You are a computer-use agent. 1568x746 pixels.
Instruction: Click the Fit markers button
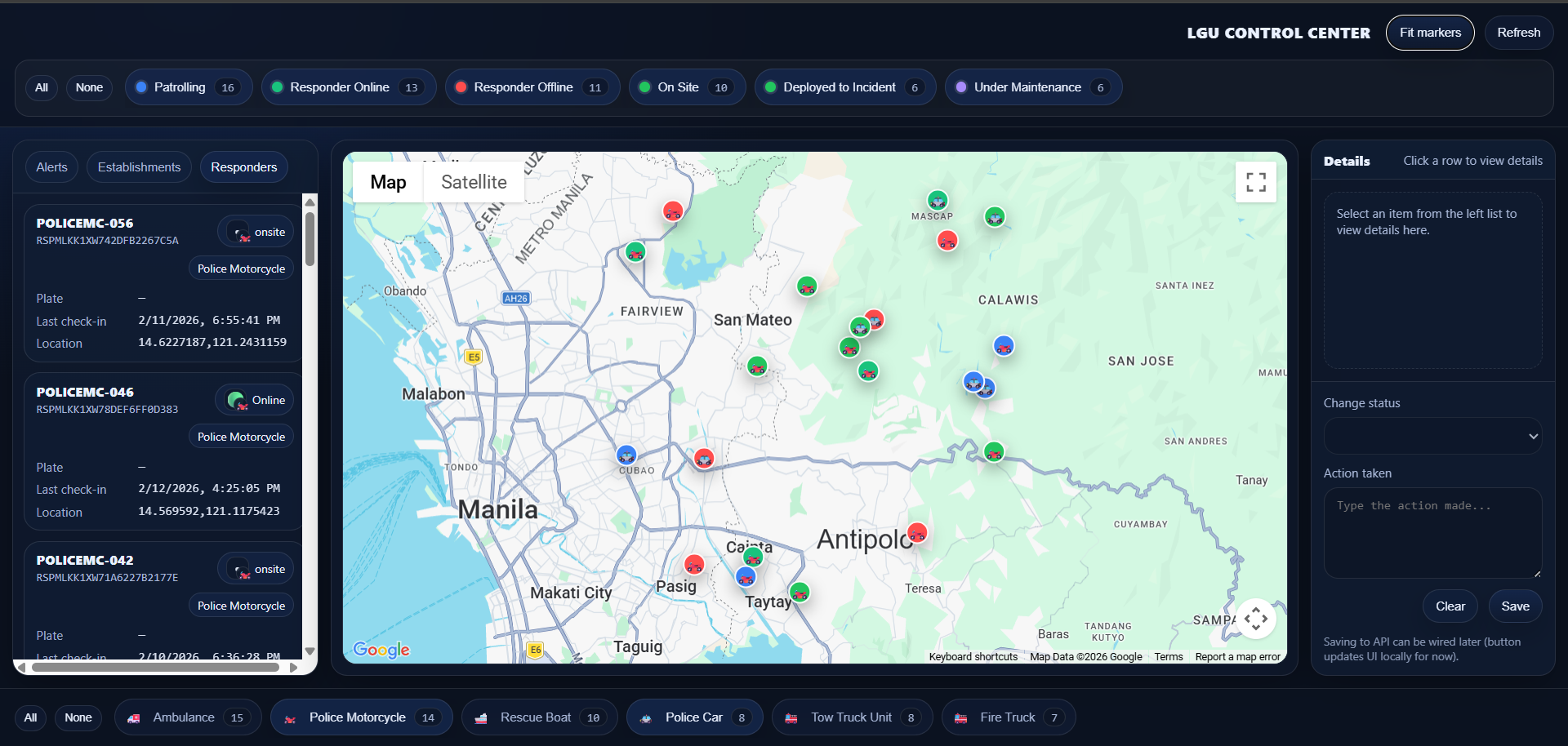(1430, 33)
